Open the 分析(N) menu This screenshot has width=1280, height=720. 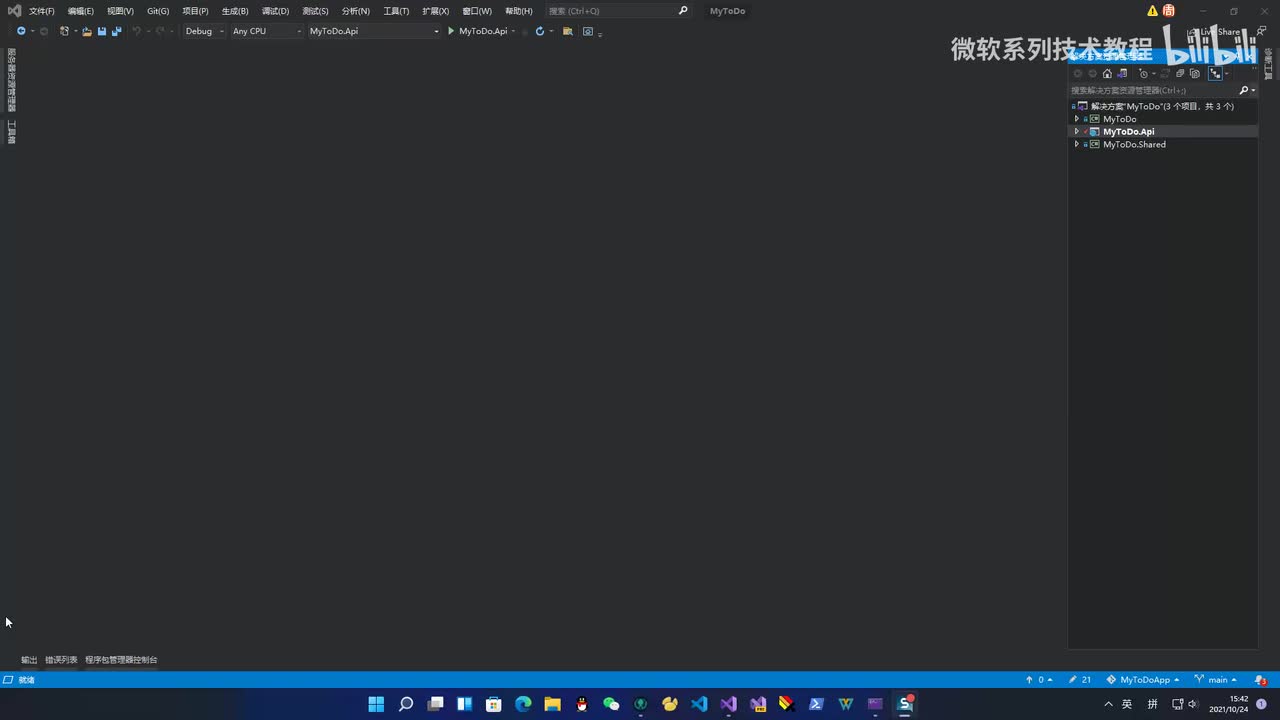[355, 11]
